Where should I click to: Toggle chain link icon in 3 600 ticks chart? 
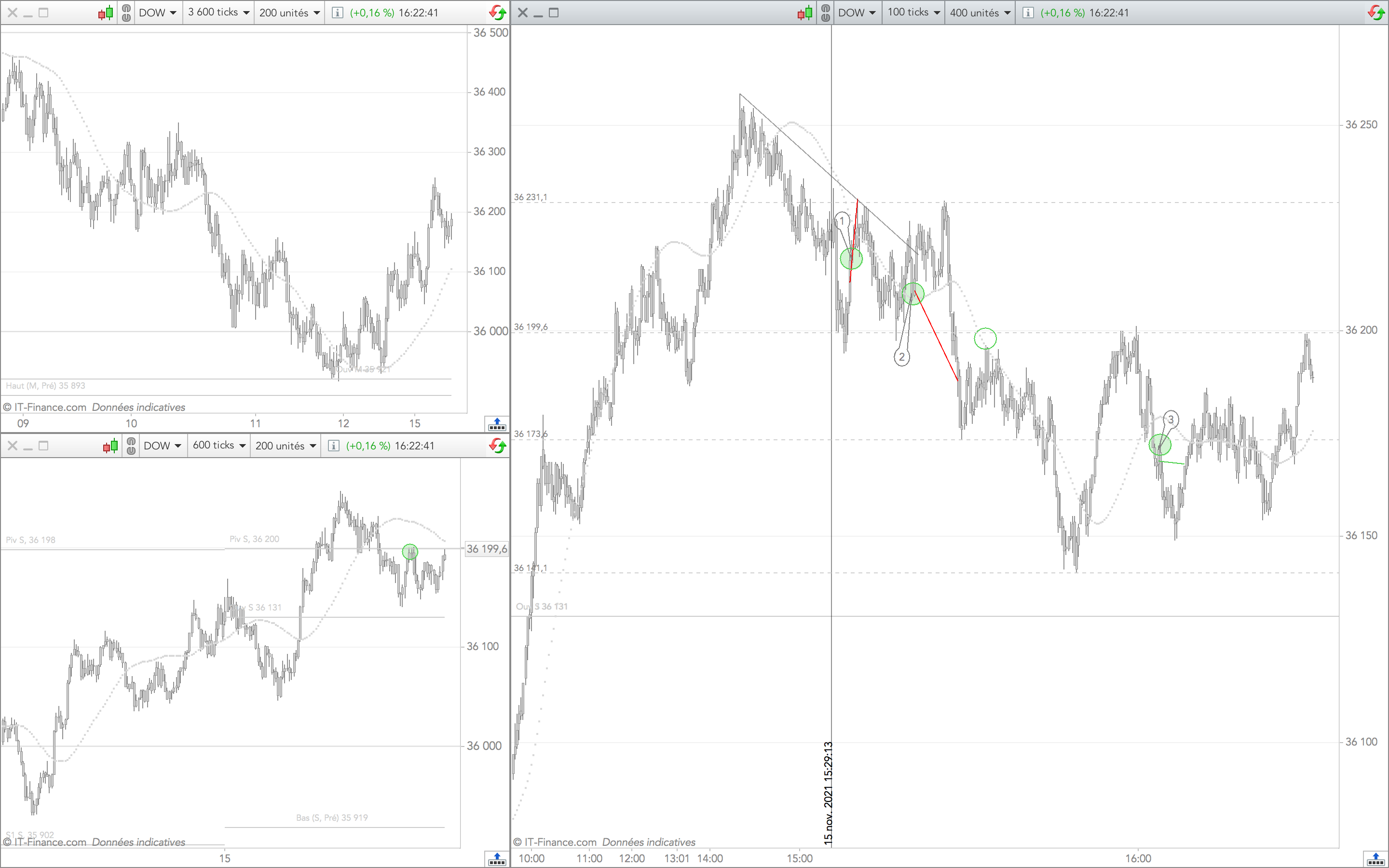pyautogui.click(x=126, y=13)
